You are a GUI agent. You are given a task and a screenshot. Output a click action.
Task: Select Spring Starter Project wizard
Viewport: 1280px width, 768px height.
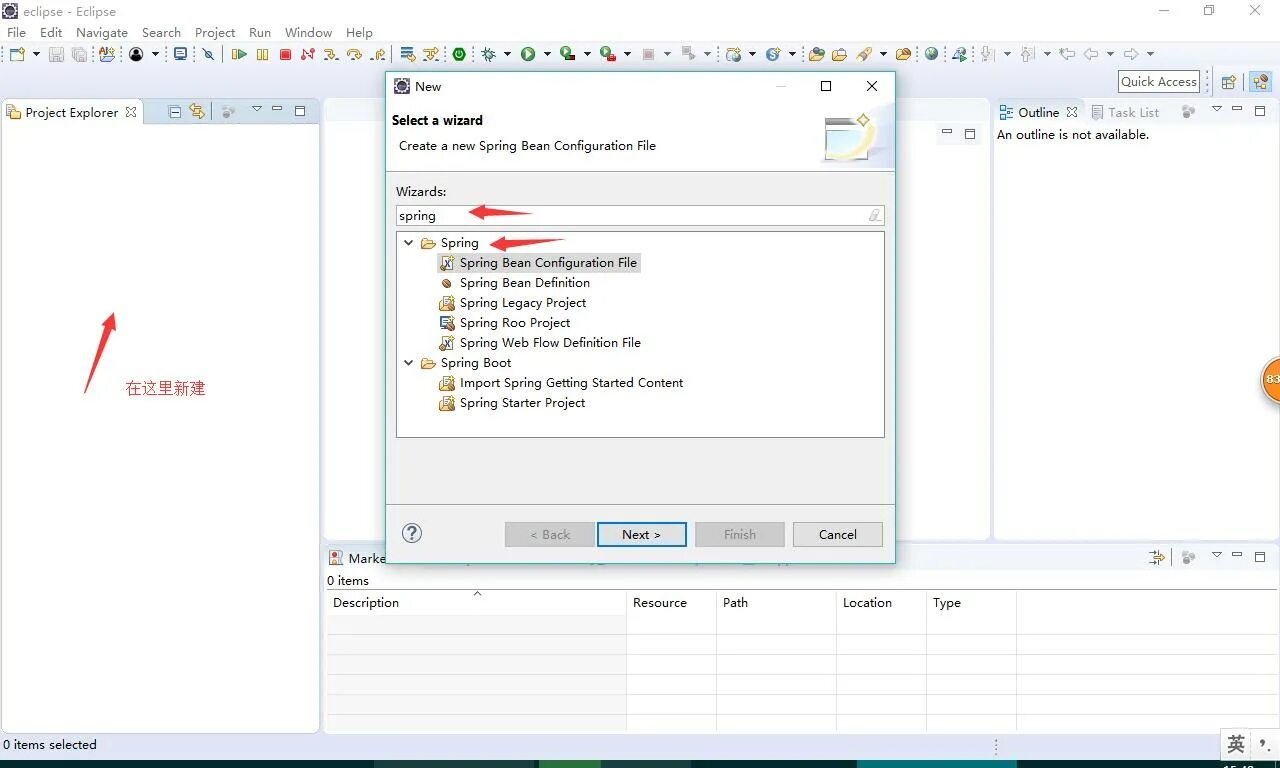click(512, 403)
